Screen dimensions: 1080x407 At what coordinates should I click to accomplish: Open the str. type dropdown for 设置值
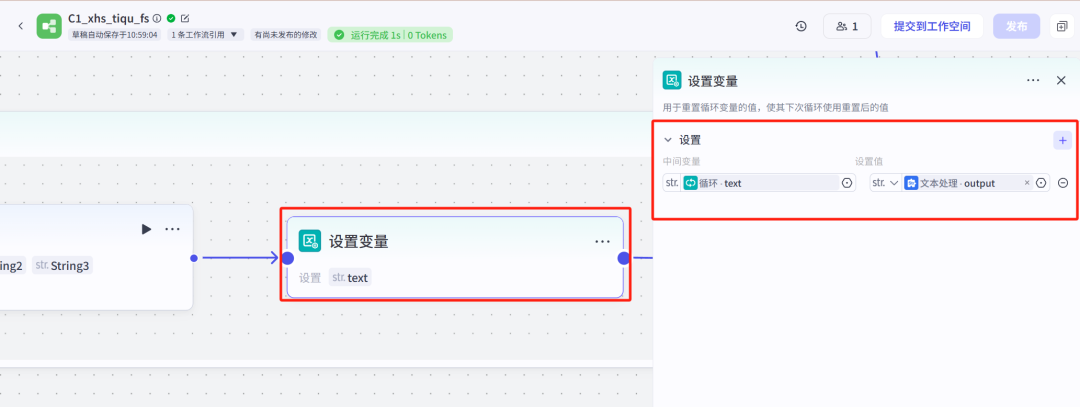[885, 182]
